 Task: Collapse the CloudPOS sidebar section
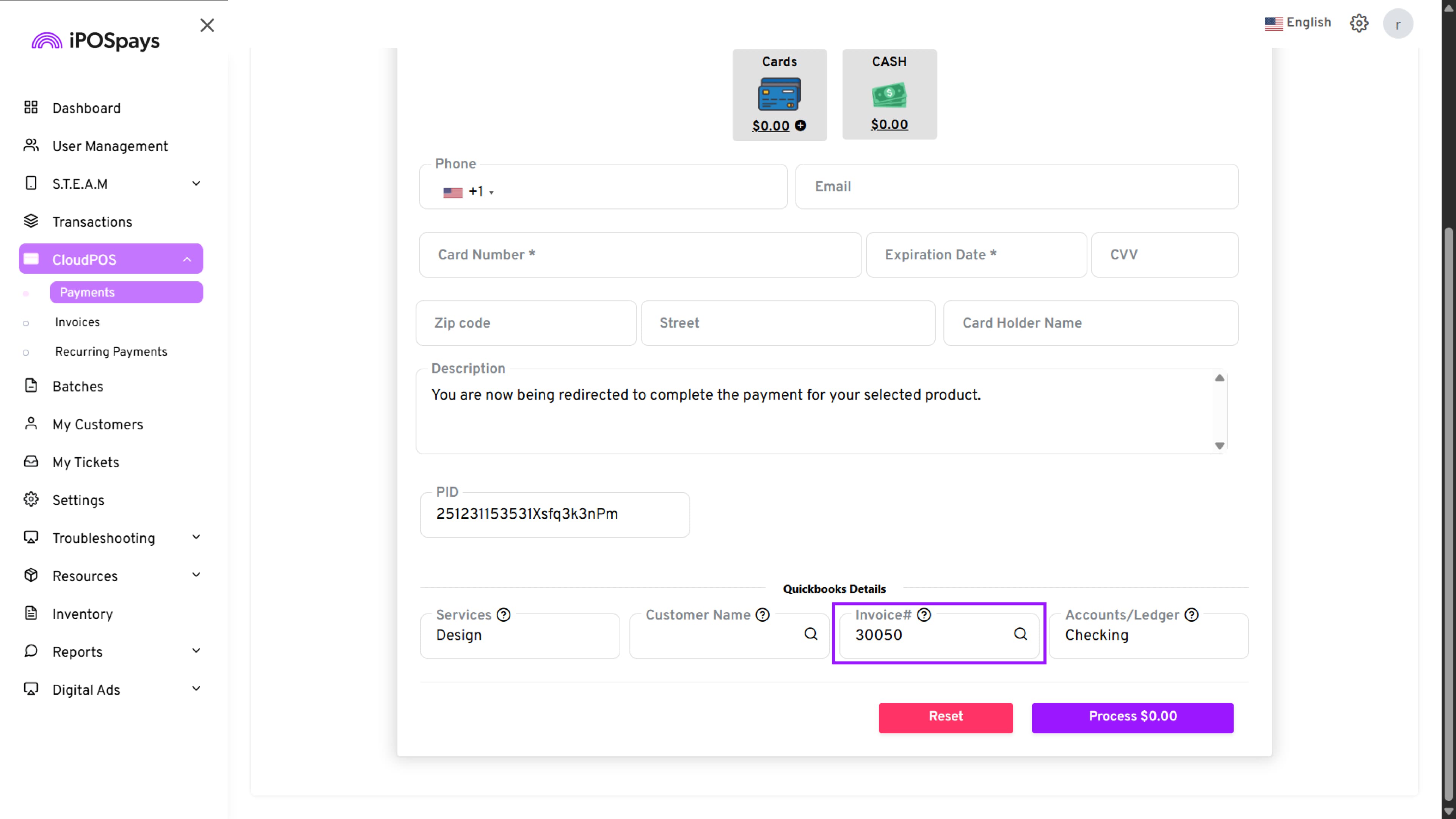tap(187, 259)
